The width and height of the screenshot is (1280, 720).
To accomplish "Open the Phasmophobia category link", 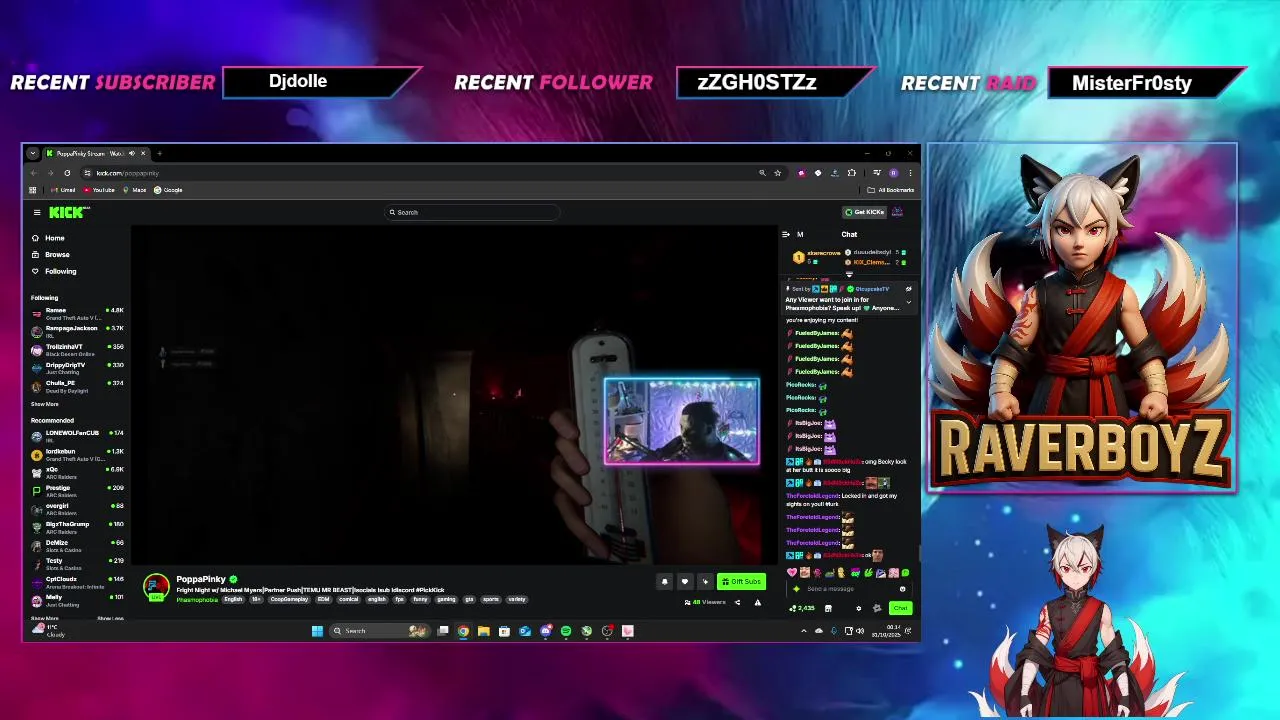I will [x=197, y=599].
